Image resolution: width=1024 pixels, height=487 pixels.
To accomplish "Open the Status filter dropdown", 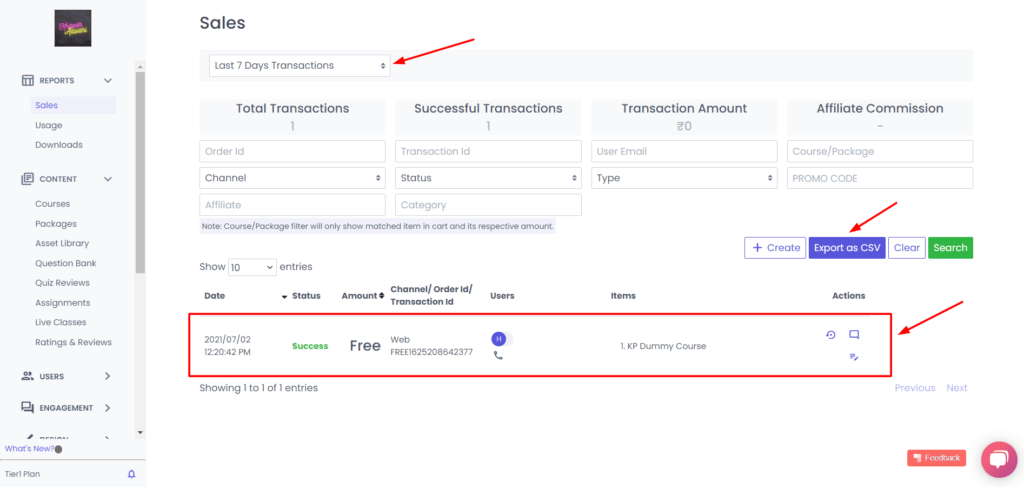I will point(488,178).
